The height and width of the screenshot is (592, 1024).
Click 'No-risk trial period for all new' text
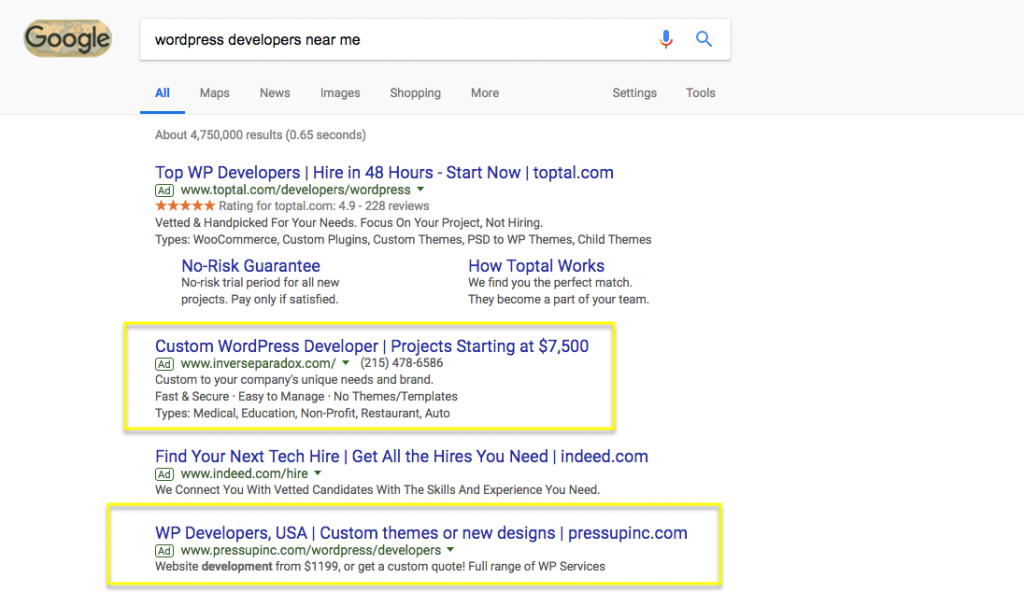point(260,283)
